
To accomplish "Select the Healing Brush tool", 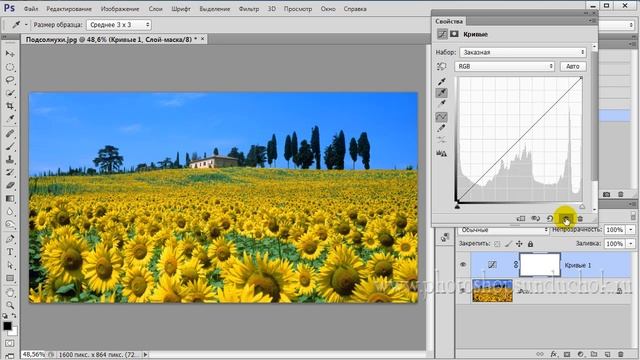I will tap(10, 133).
